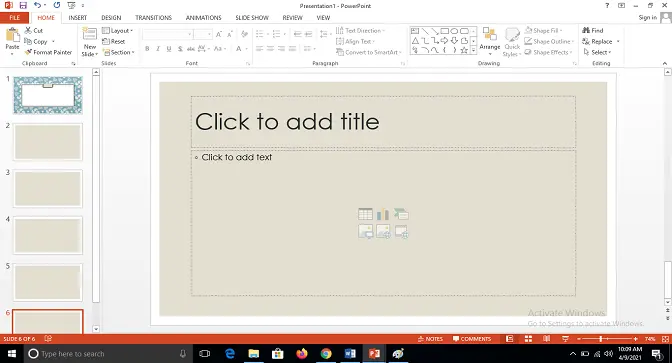Start slideshow from beginning via quick access icon
Screen dimensions: 672x363
click(x=72, y=6)
